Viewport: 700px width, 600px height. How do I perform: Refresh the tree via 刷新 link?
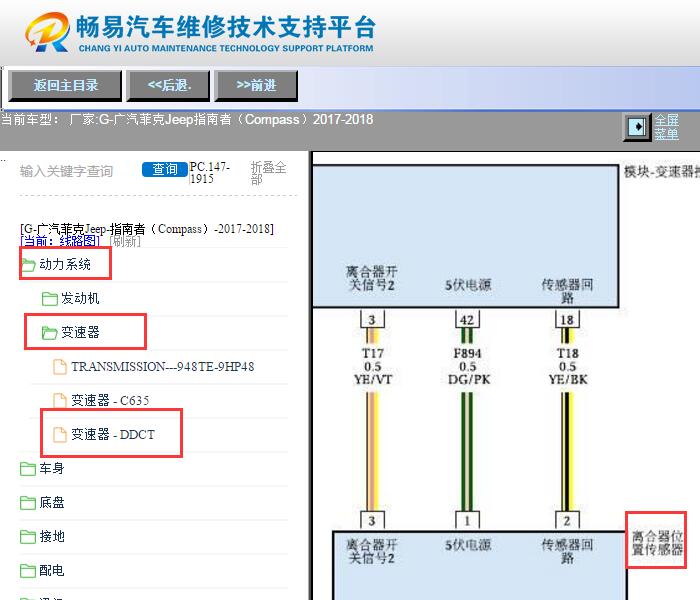point(125,241)
